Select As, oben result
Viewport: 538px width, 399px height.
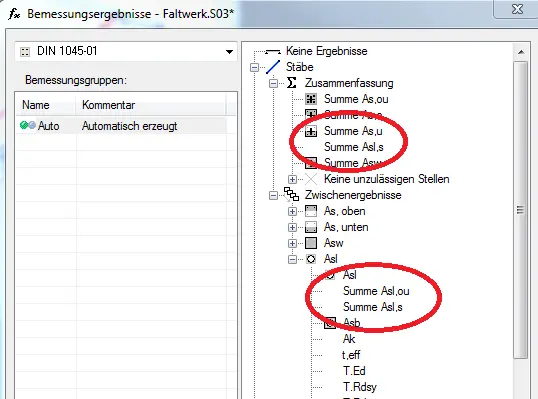tap(344, 211)
